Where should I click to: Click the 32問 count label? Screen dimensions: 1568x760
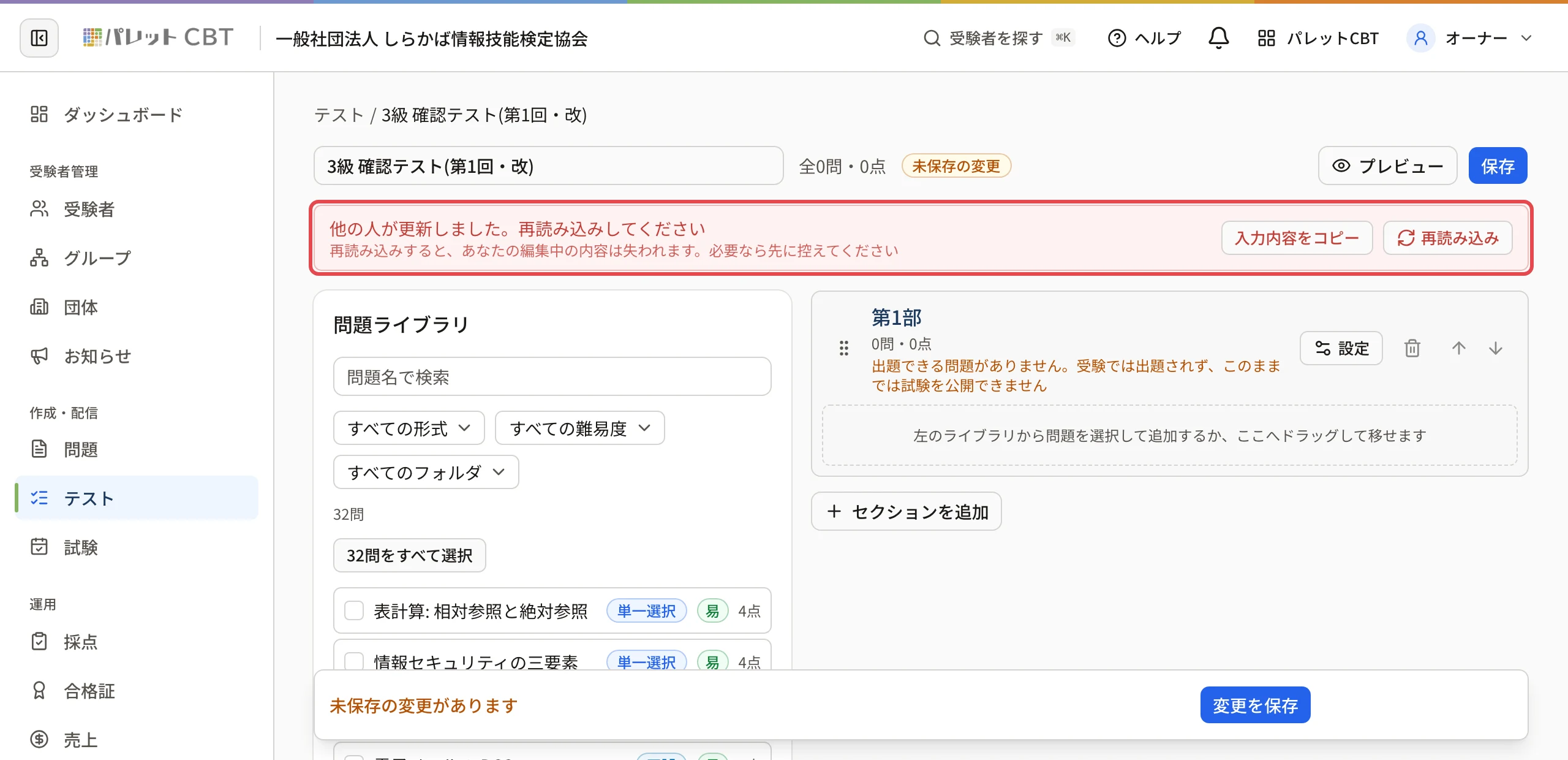click(349, 514)
